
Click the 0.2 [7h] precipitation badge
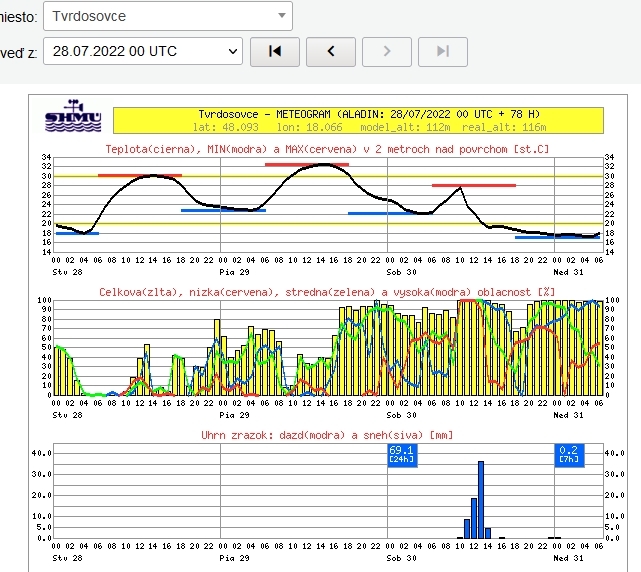pyautogui.click(x=568, y=454)
